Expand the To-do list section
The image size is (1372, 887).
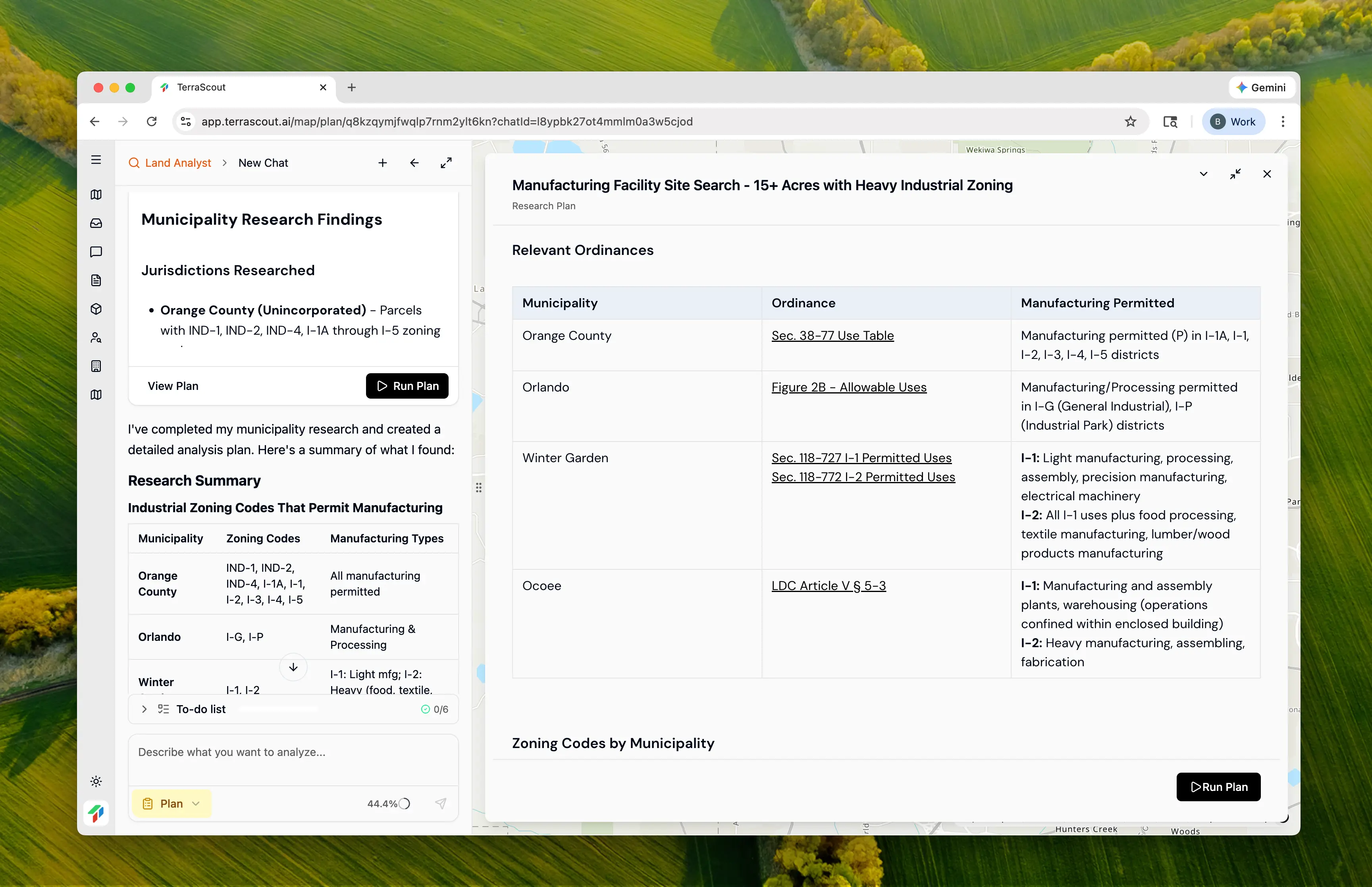145,709
